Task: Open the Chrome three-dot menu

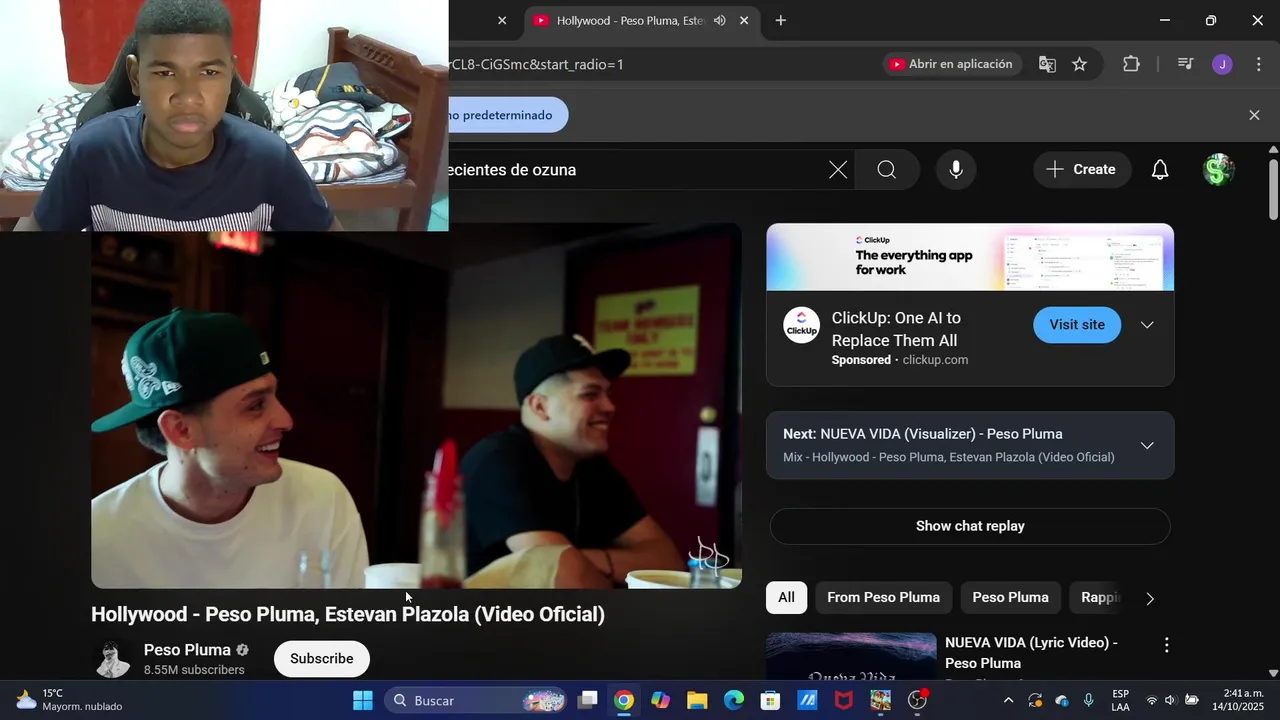Action: [1258, 64]
